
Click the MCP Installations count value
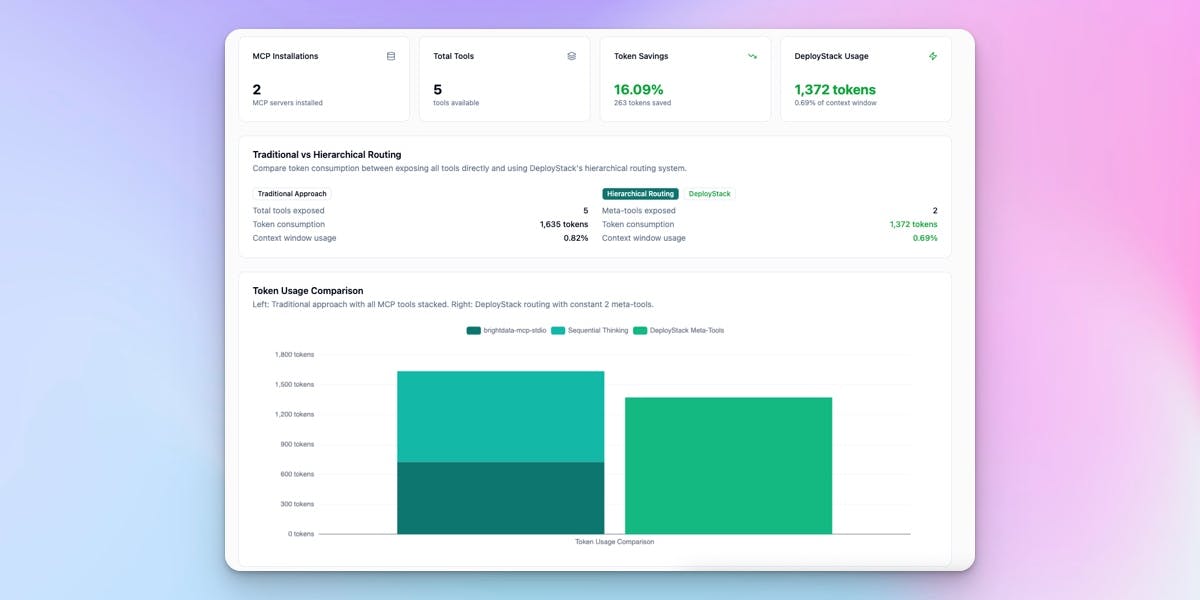point(259,89)
